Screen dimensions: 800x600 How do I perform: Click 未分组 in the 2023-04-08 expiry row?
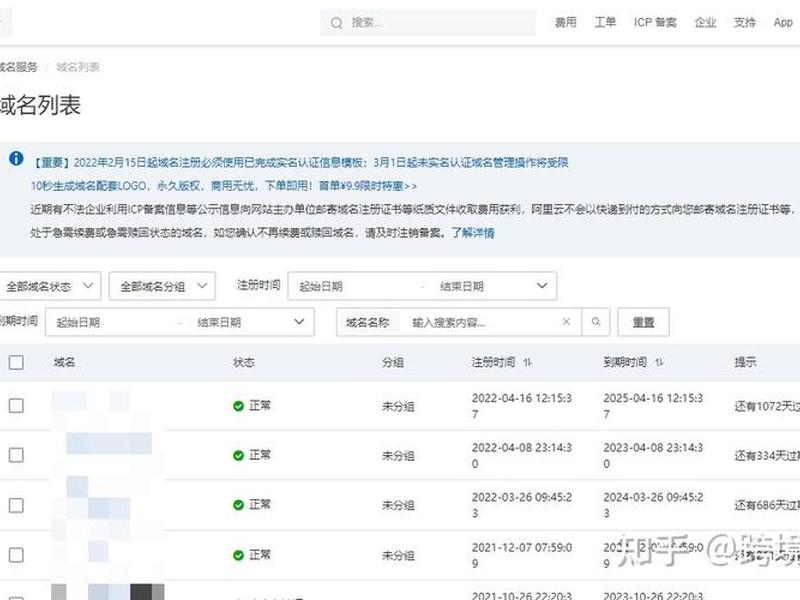point(398,456)
